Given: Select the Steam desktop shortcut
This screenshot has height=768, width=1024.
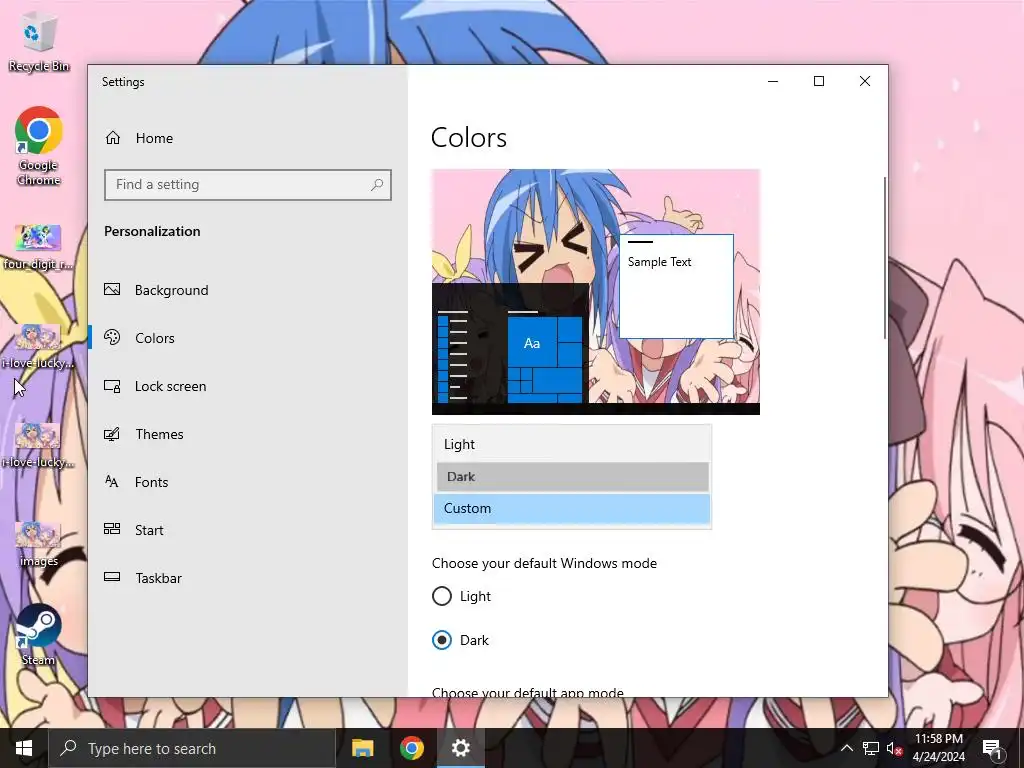Looking at the screenshot, I should click(39, 635).
